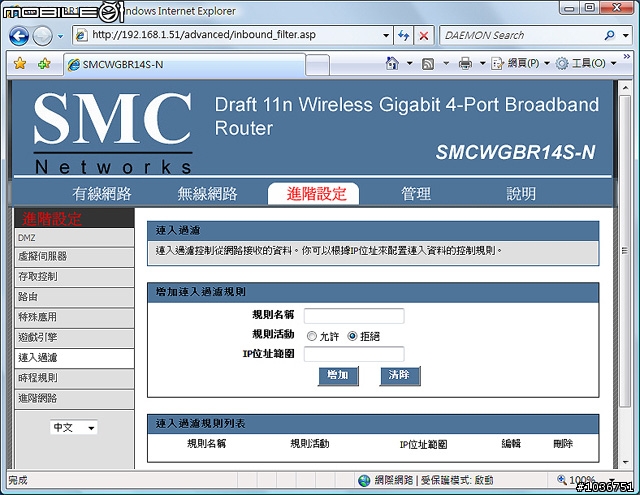Click the search magnifier icon
640x495 pixels.
(610, 36)
